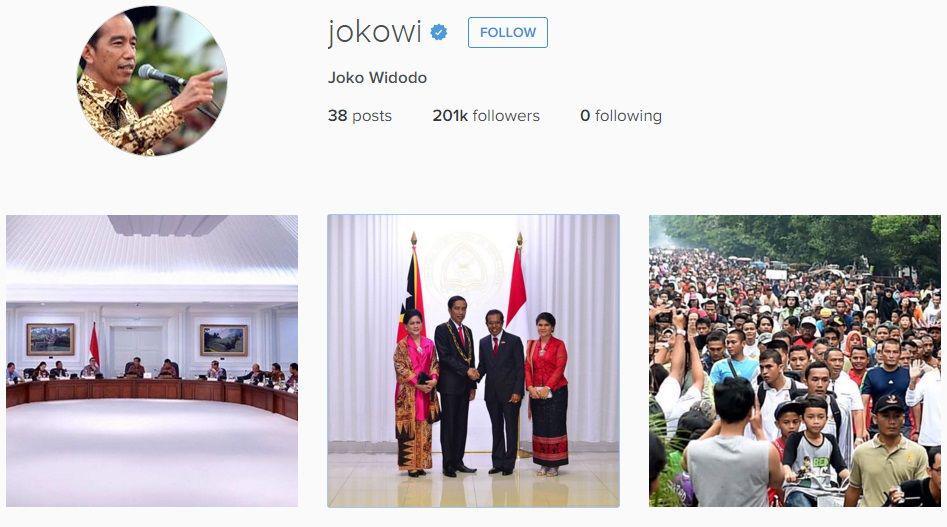947x527 pixels.
Task: Click the word 'posts' label
Action: (372, 116)
